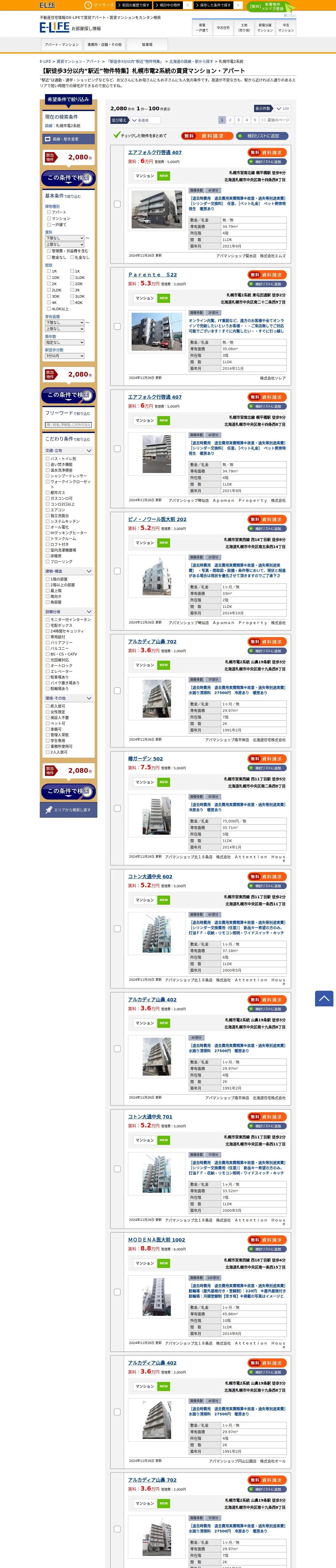Click the route change icon 路線・駅を変更
The height and width of the screenshot is (1568, 336).
(48, 139)
